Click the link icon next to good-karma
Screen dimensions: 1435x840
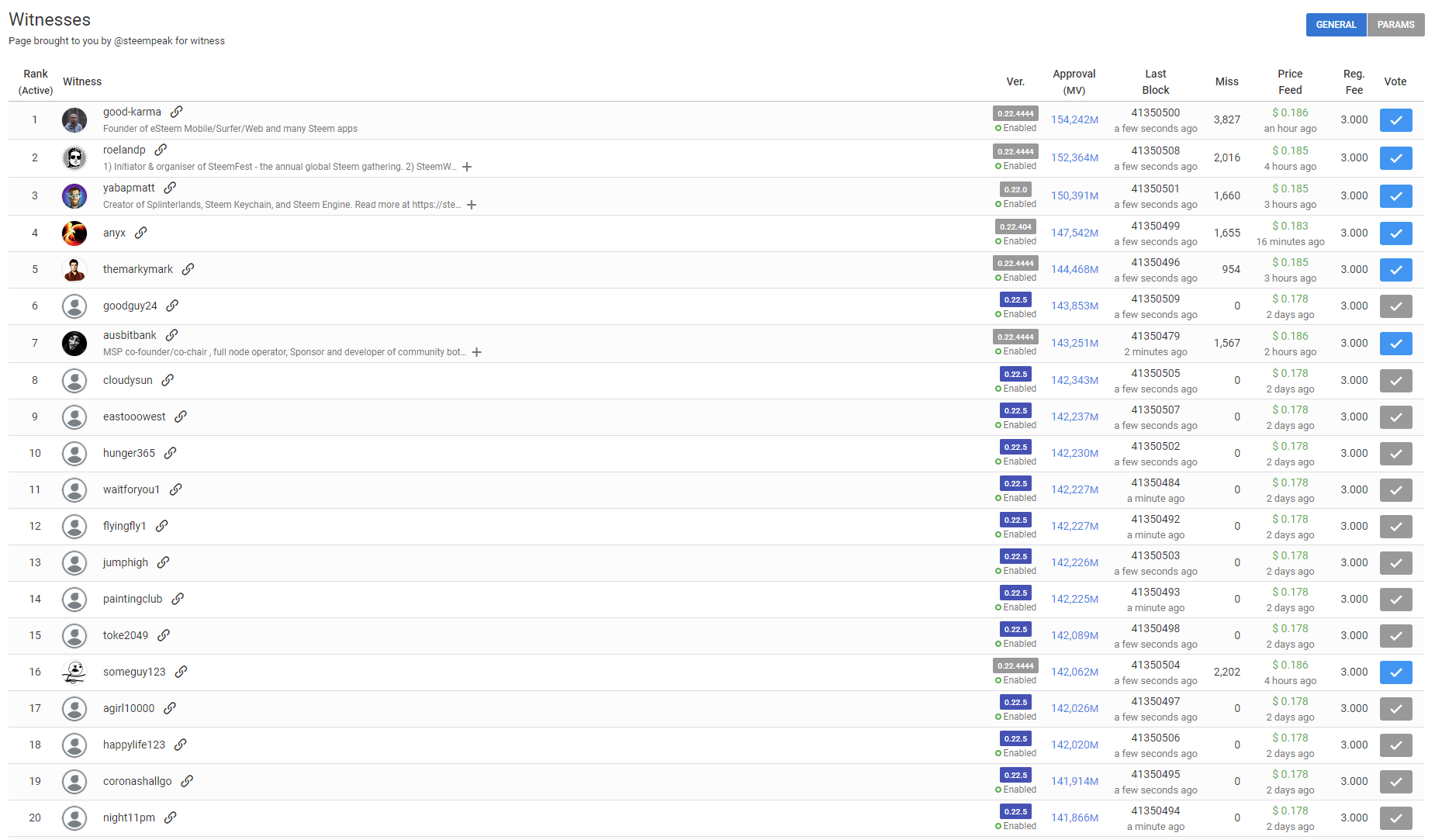177,112
